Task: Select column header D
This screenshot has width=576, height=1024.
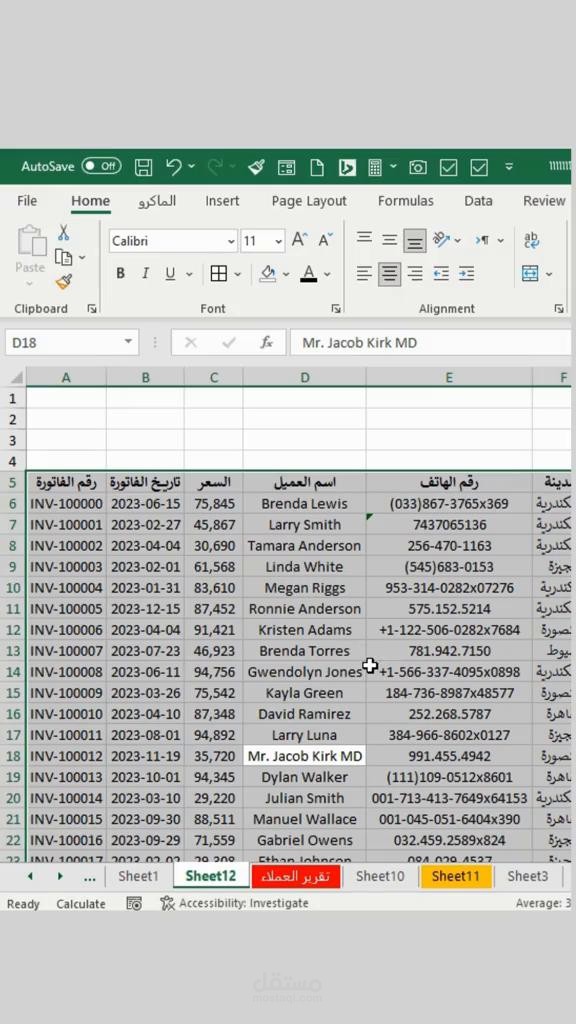Action: tap(304, 377)
